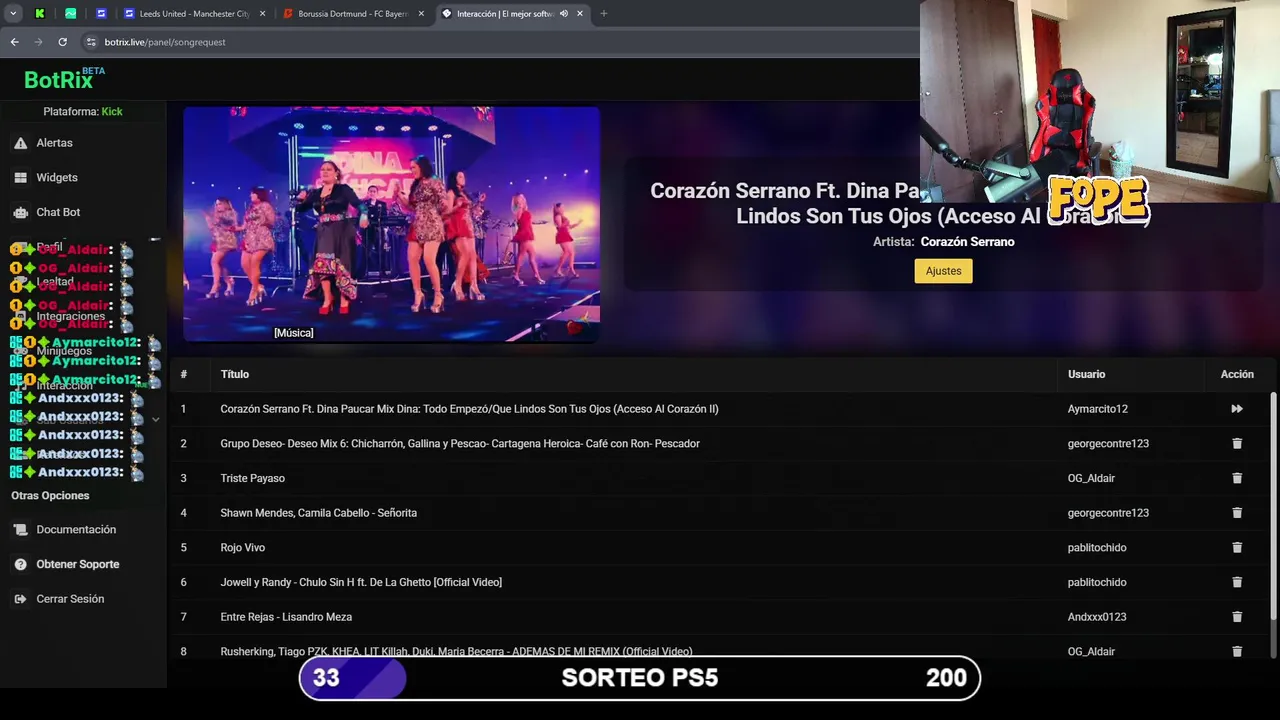This screenshot has width=1280, height=720.
Task: Expand the sidebar submenu chevron
Action: coord(155,420)
